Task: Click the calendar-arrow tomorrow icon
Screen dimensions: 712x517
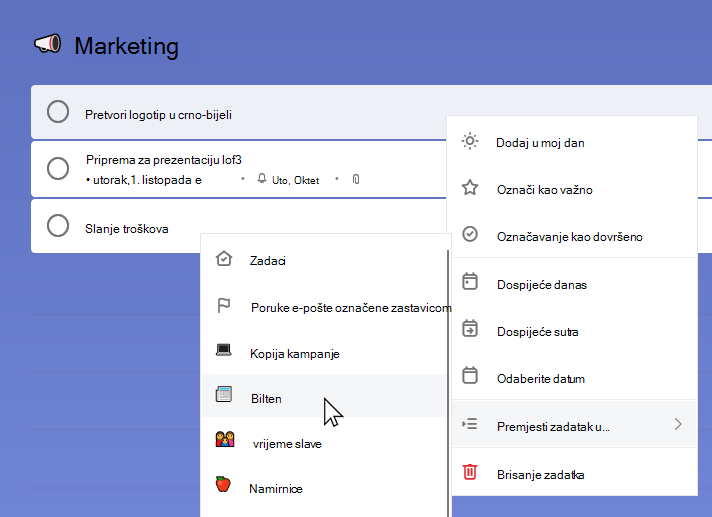Action: tap(470, 329)
